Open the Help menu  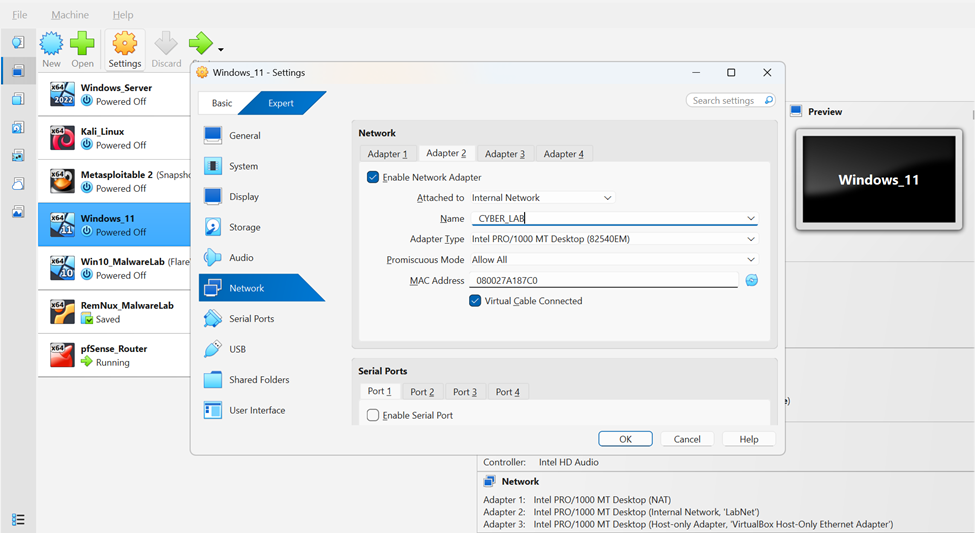click(x=122, y=14)
